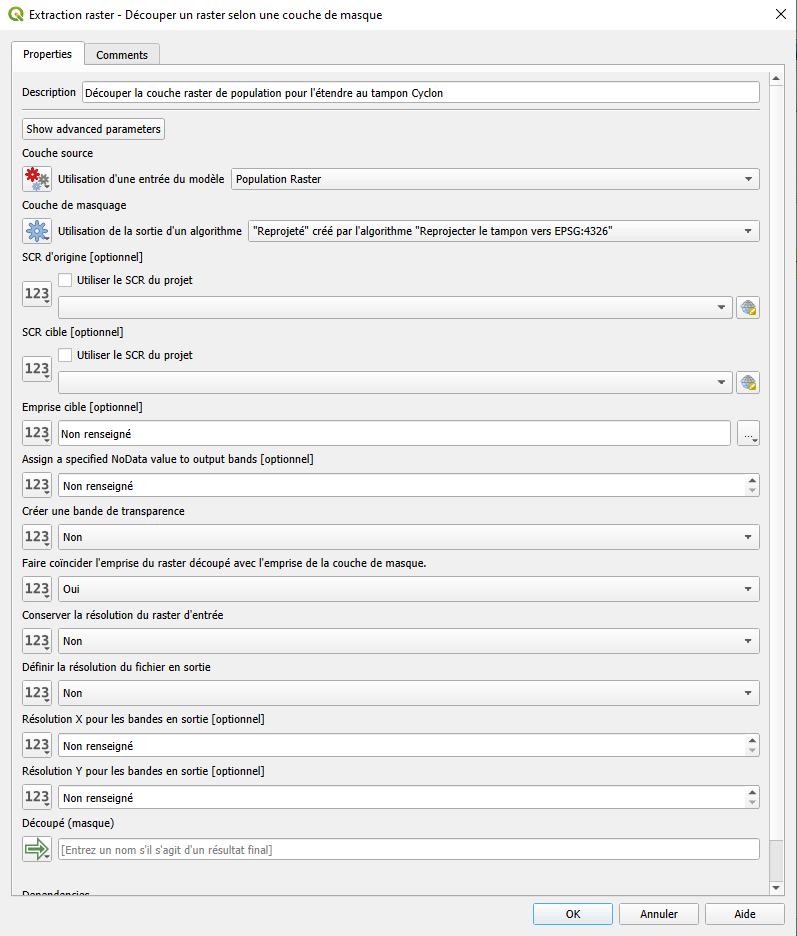Click the 123 value-type icon for Emprise cible
797x936 pixels.
tap(37, 433)
